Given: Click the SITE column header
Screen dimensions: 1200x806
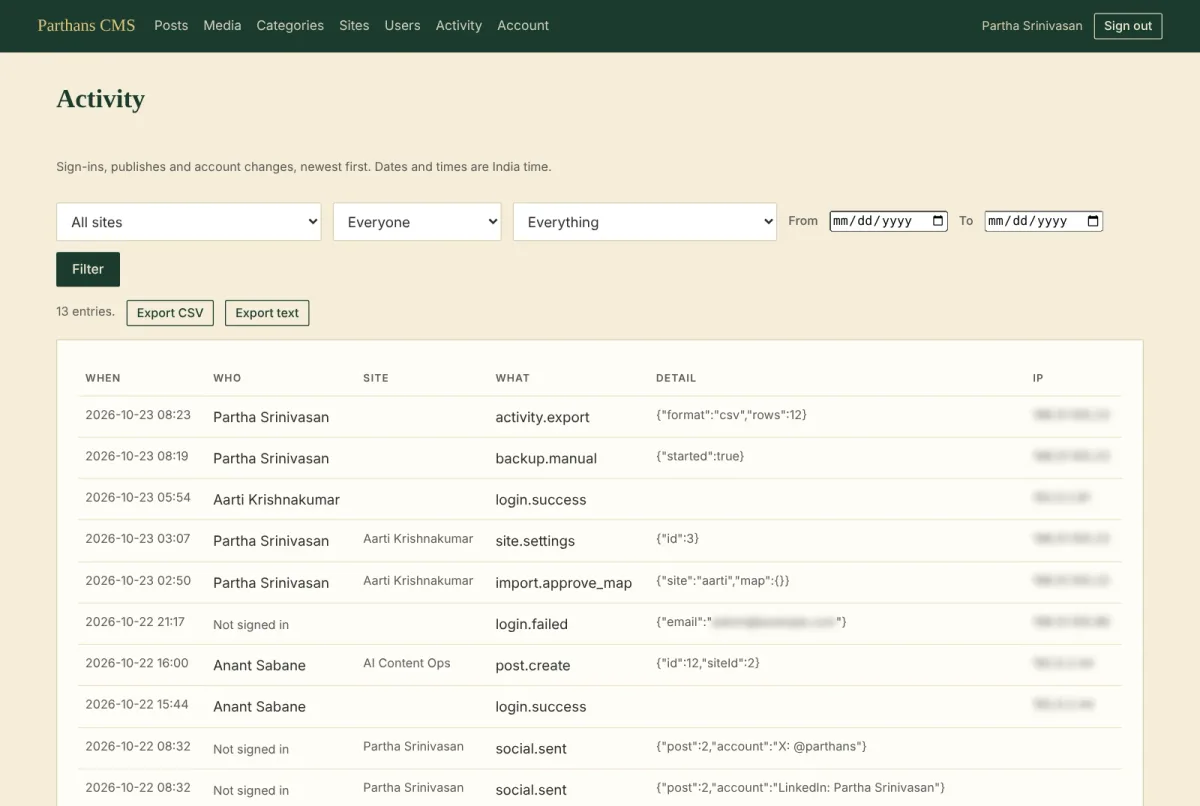Looking at the screenshot, I should [x=376, y=378].
